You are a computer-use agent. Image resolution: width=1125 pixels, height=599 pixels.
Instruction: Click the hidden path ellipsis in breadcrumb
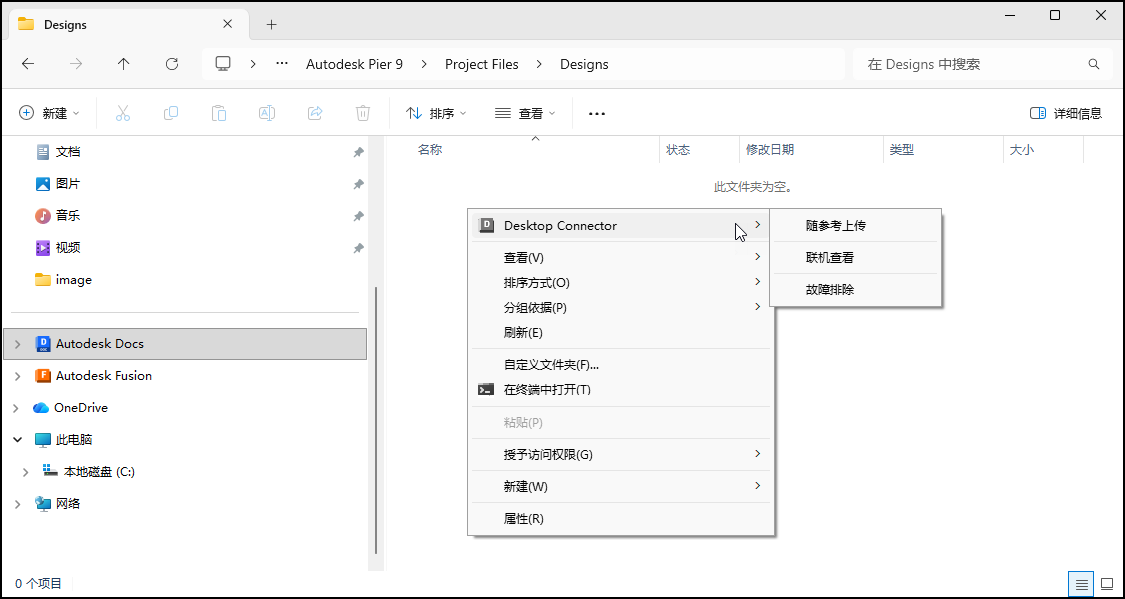tap(282, 64)
